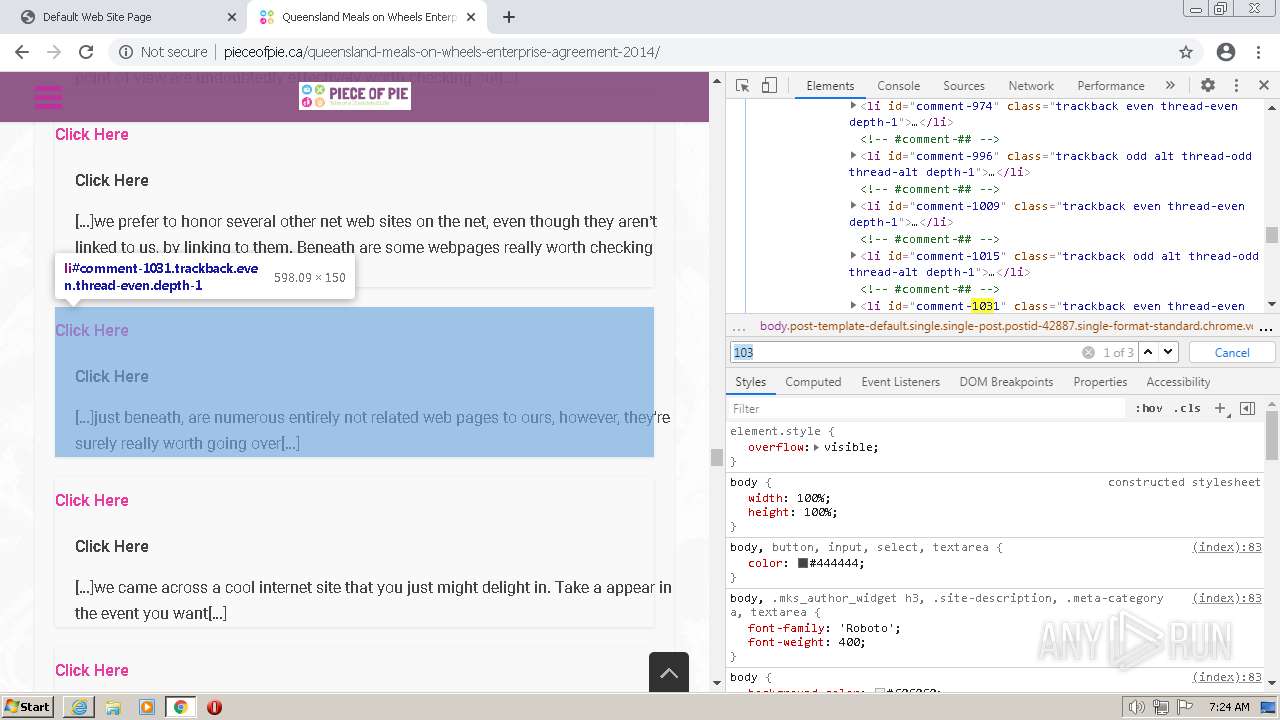This screenshot has height=720, width=1280.
Task: Open the Windows Start menu
Action: coord(28,707)
